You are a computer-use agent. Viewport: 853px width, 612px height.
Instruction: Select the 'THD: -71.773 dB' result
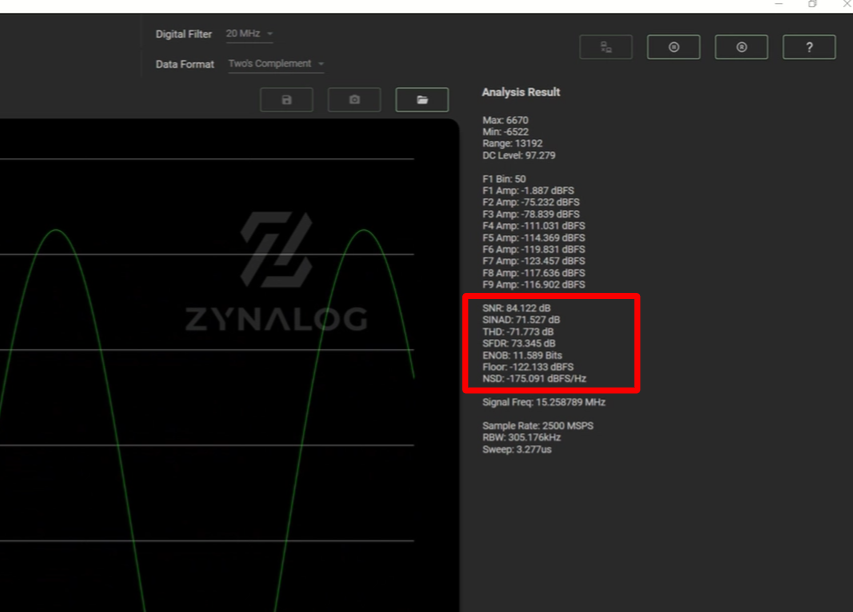pyautogui.click(x=517, y=332)
